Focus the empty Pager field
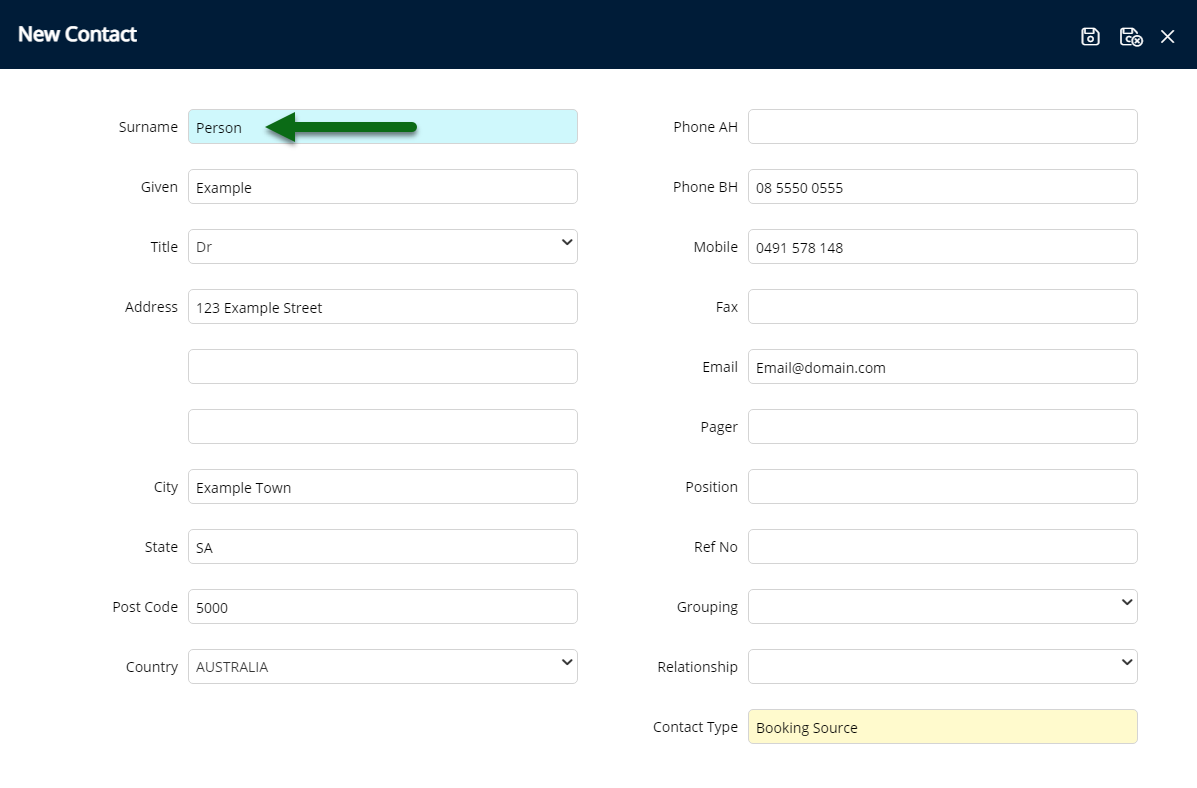1197x788 pixels. [943, 427]
